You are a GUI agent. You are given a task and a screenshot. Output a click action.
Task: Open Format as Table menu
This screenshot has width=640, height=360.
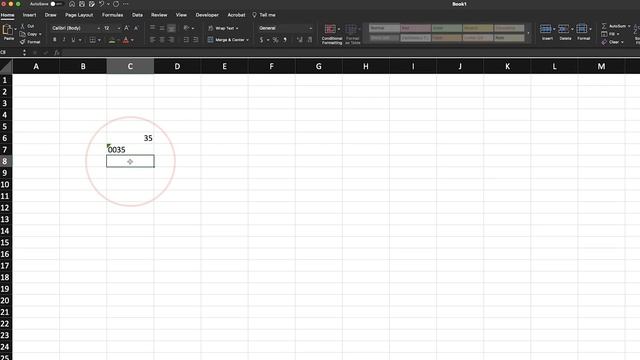[x=352, y=34]
